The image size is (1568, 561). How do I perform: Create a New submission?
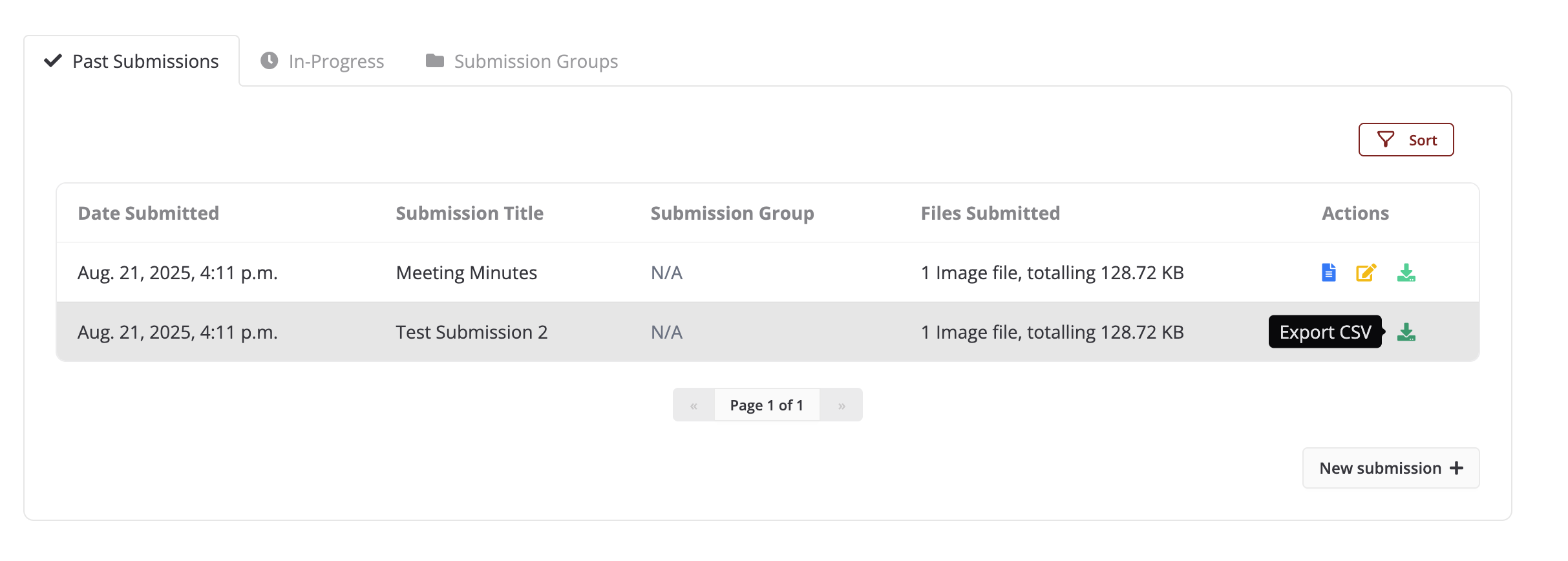(1391, 468)
